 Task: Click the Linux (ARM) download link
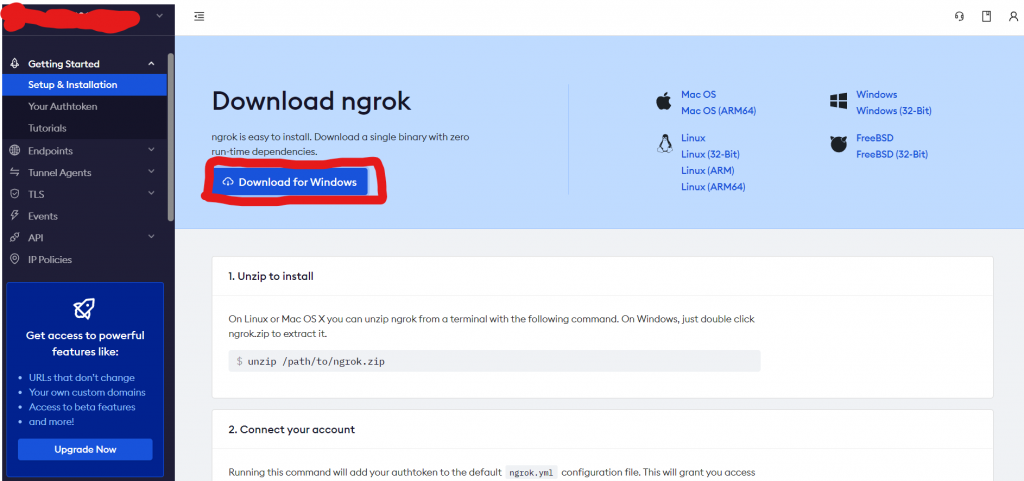(707, 171)
